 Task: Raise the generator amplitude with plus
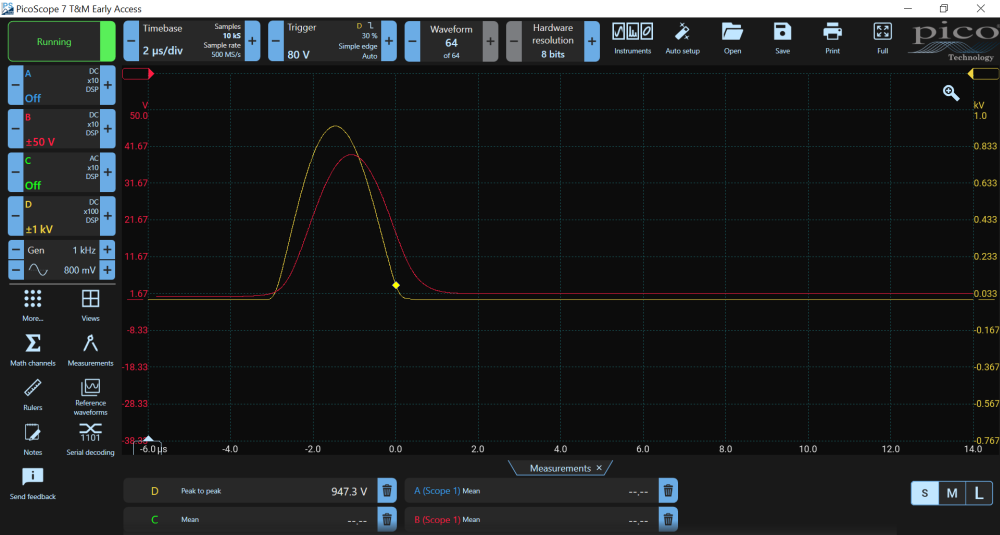108,270
